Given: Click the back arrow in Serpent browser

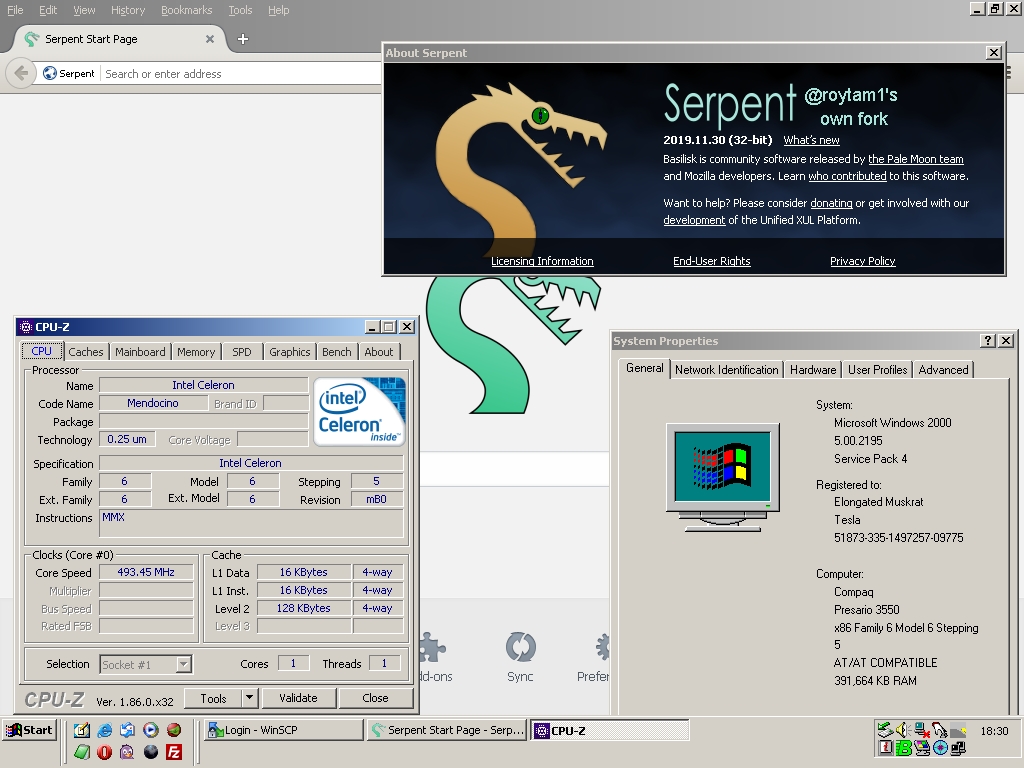Looking at the screenshot, I should pyautogui.click(x=20, y=73).
